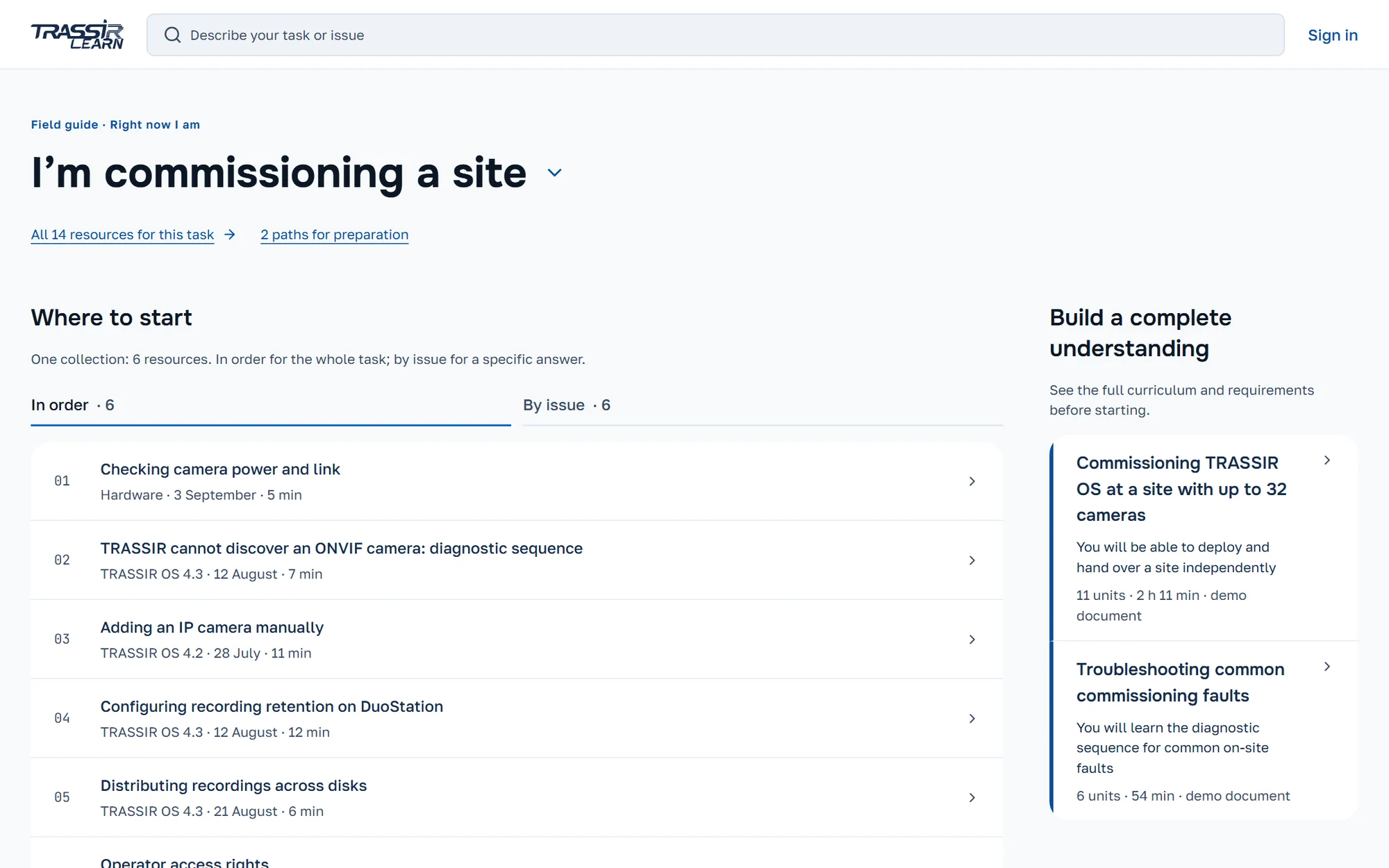Click 'TRASSIR OS 4.3 · 12 August · 7 min'
This screenshot has height=868, width=1389.
click(x=212, y=574)
